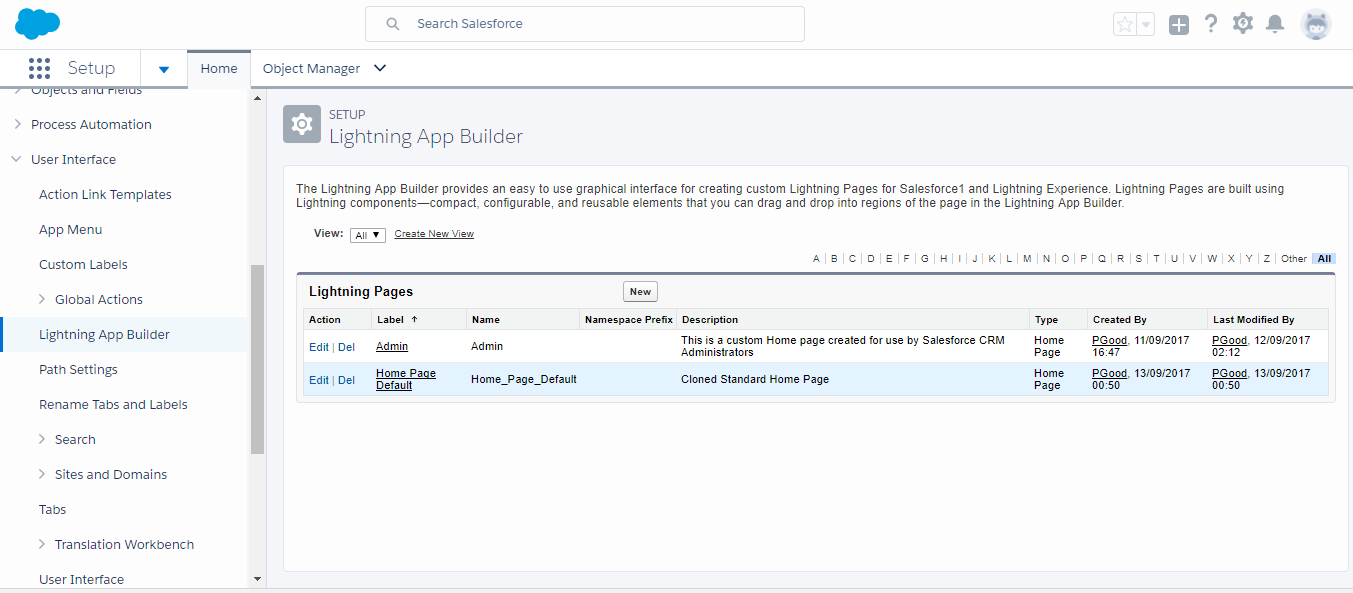Click the Create New View link

[x=434, y=234]
